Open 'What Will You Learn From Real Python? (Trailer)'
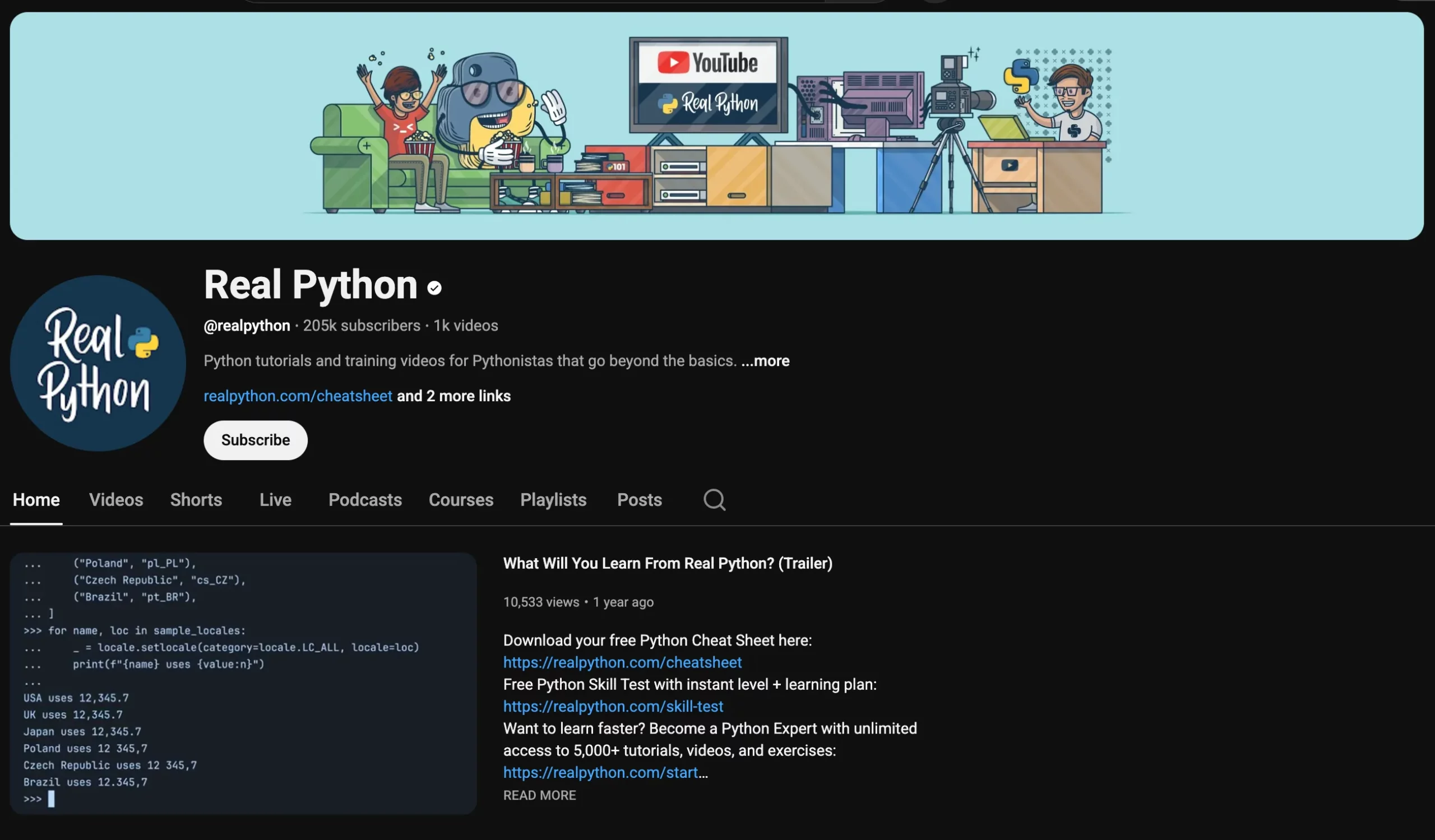The width and height of the screenshot is (1435, 840). coord(668,563)
